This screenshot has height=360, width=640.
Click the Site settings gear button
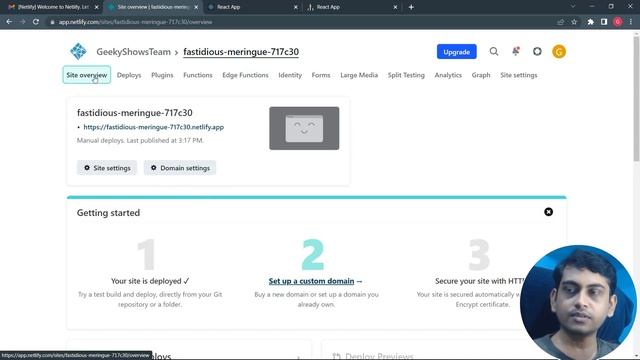107,168
